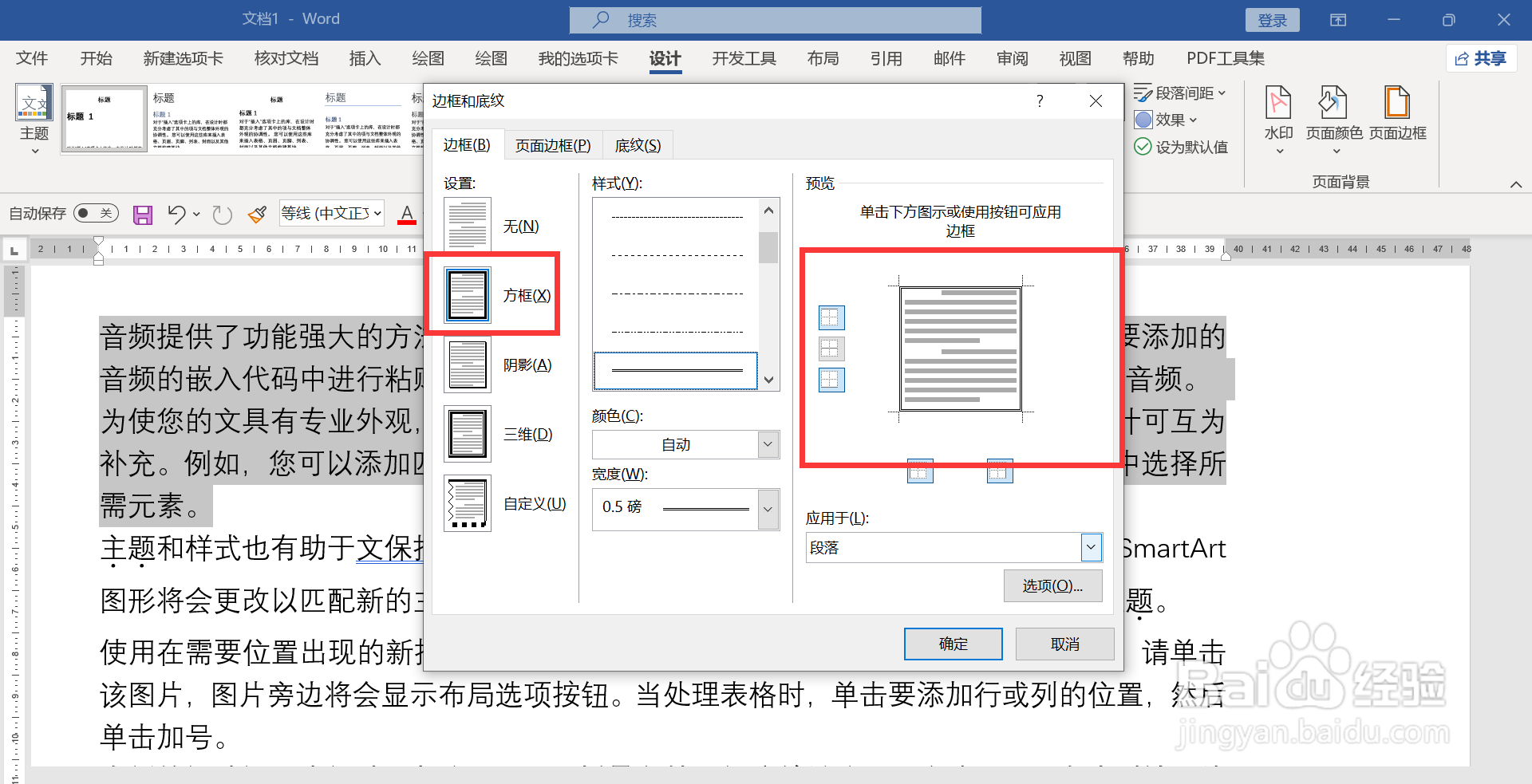
Task: Select the solid line style
Action: pyautogui.click(x=676, y=371)
